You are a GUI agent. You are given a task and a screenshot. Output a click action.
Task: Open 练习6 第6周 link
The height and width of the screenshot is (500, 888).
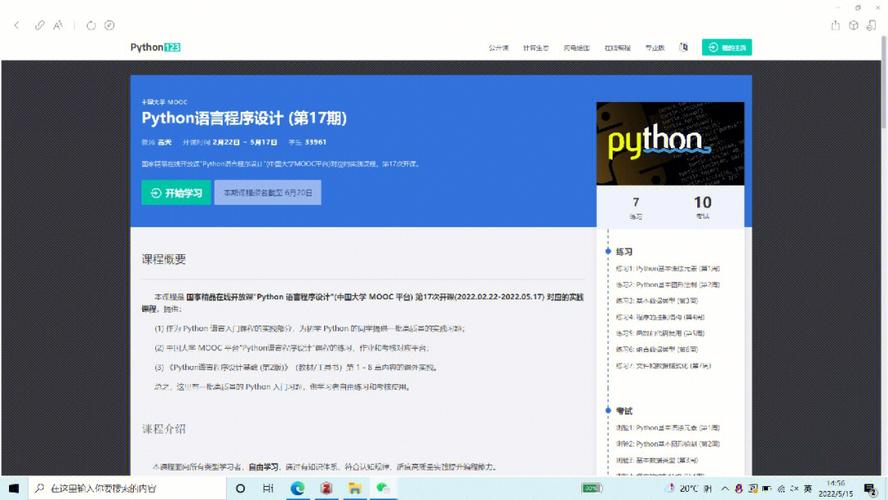(657, 349)
